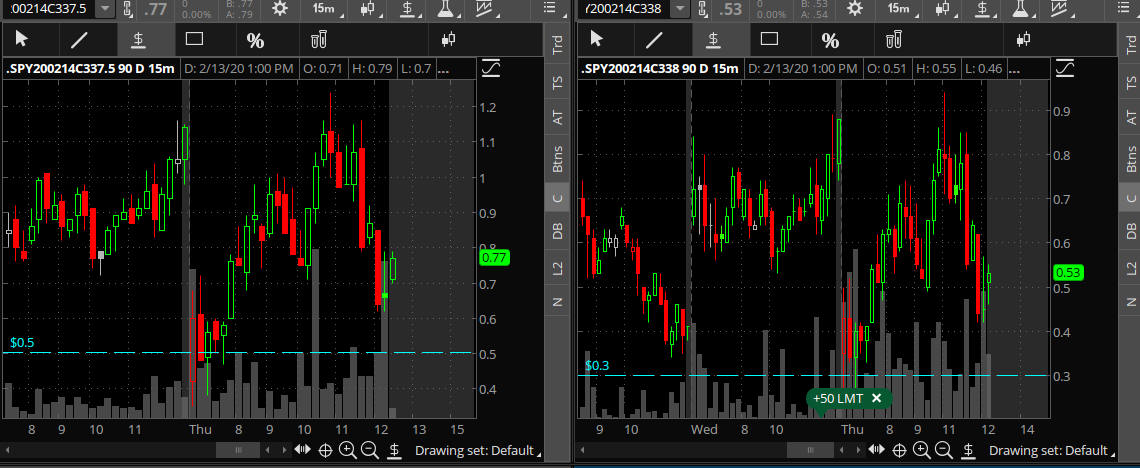The image size is (1140, 468).
Task: Choose the rectangle drawing tool in the right chart
Action: [x=769, y=39]
